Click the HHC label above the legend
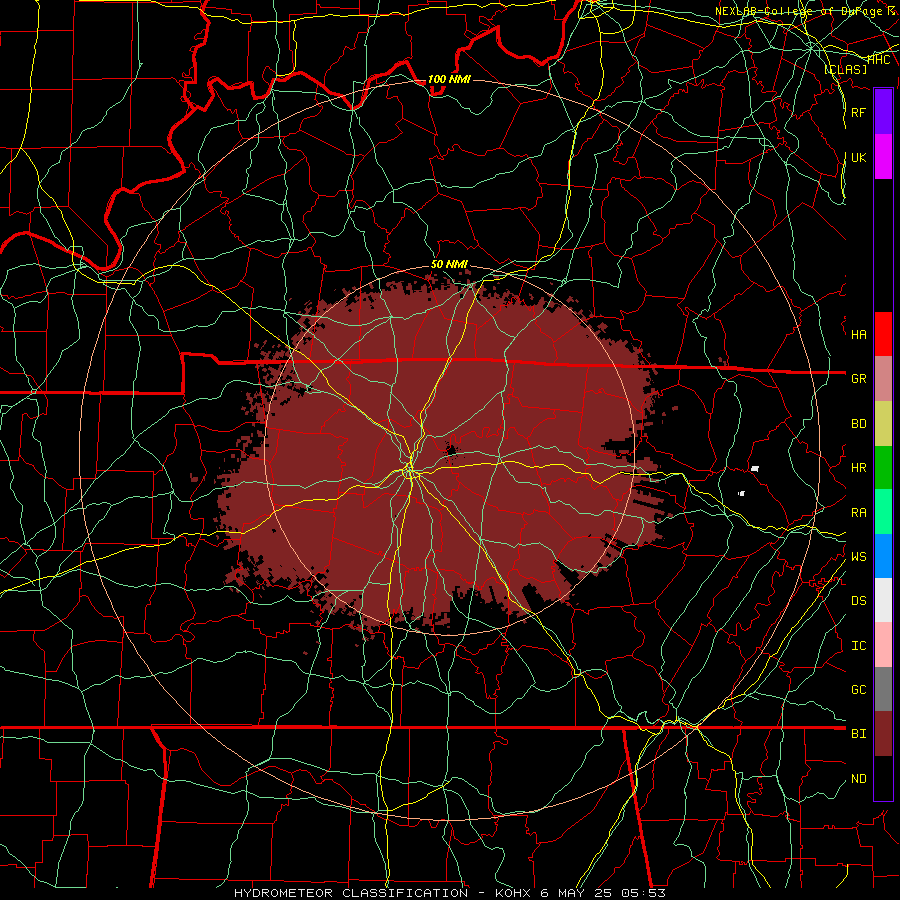Screen dimensions: 900x900 pyautogui.click(x=878, y=60)
